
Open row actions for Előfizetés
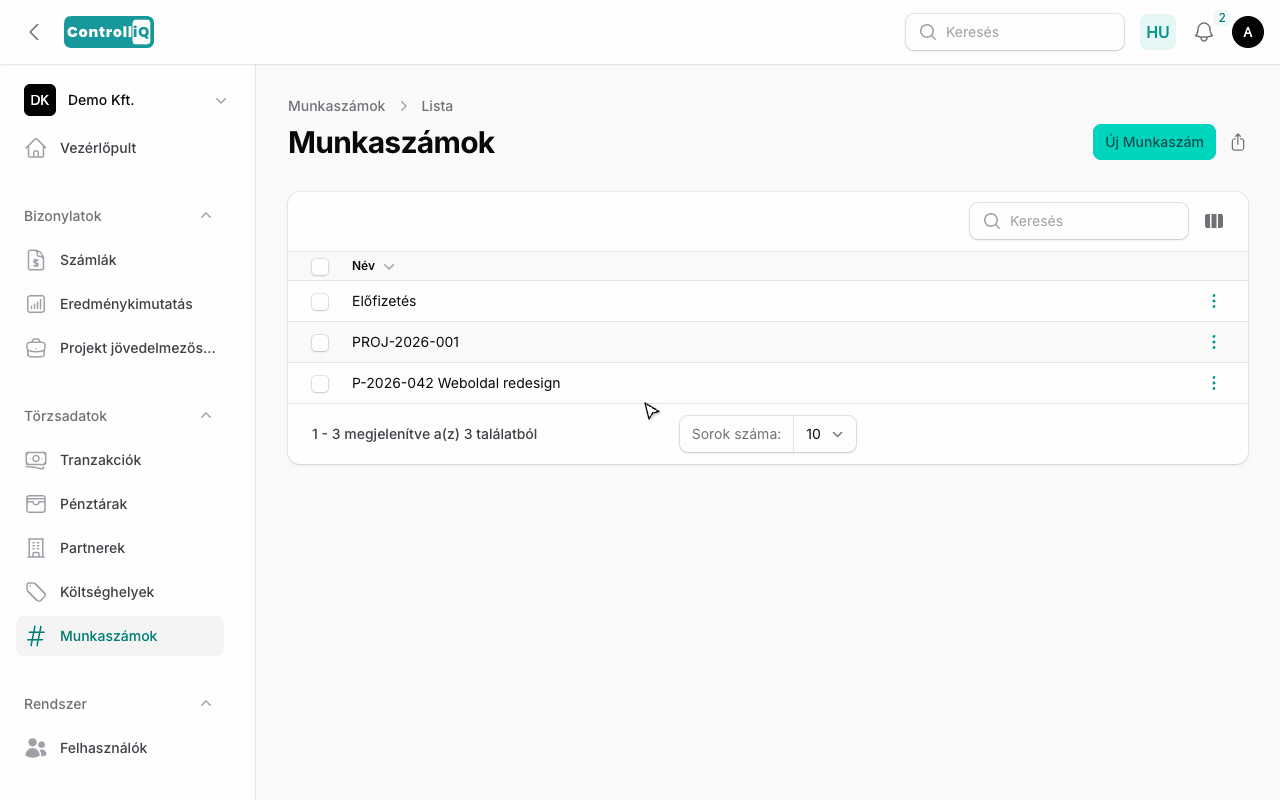[x=1214, y=301]
